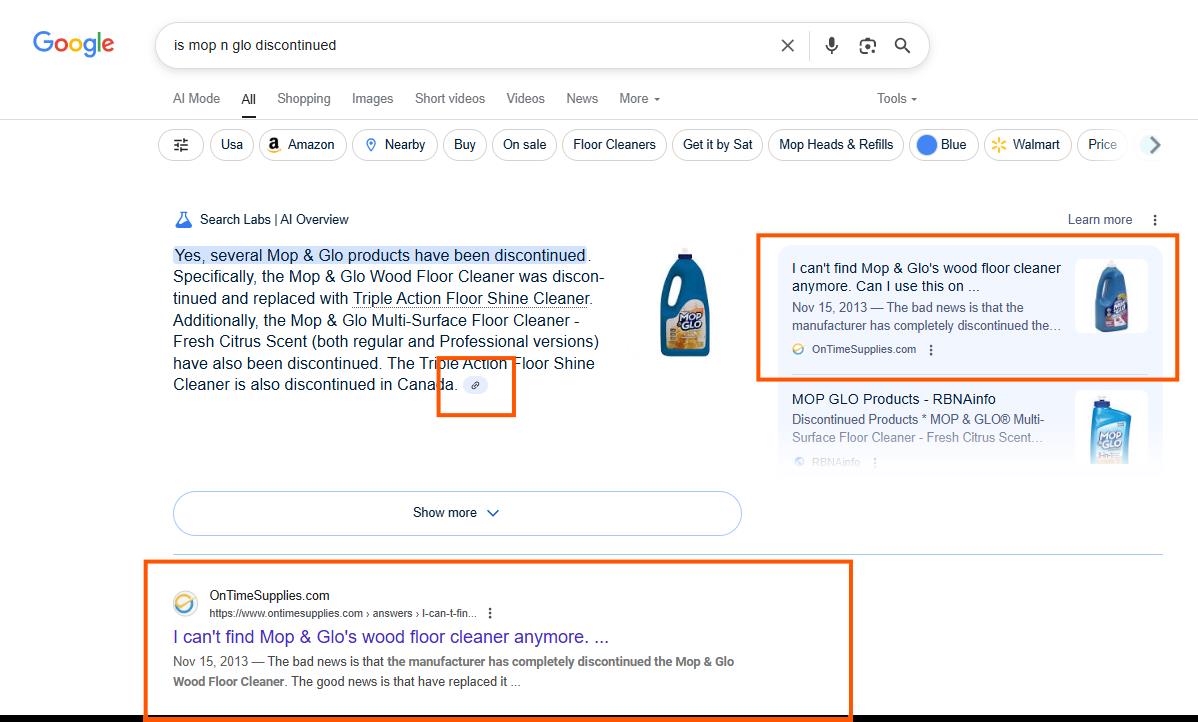Click the Learn more link
The height and width of the screenshot is (722, 1198).
click(x=1099, y=220)
